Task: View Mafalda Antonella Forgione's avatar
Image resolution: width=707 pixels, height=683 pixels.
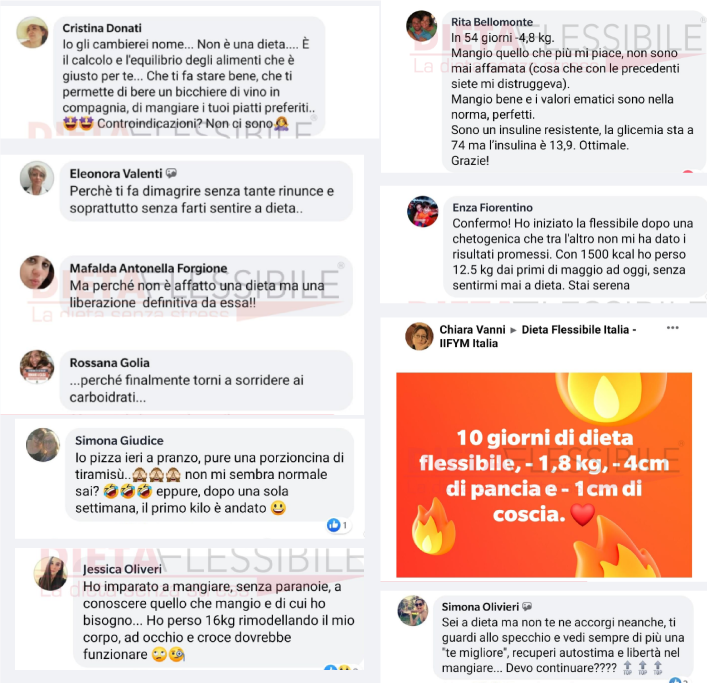Action: point(37,272)
